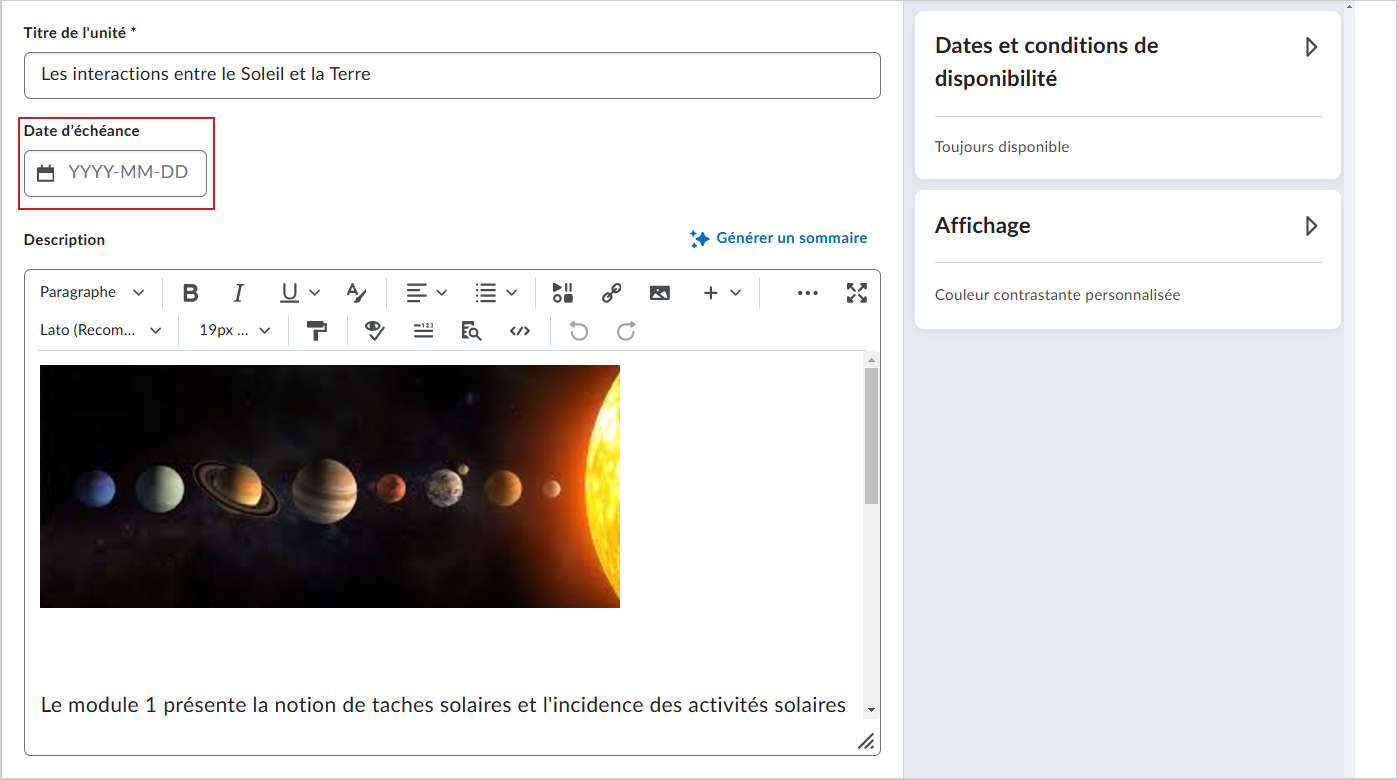The image size is (1398, 780).
Task: Open the underline options dropdown arrow
Action: click(x=314, y=293)
